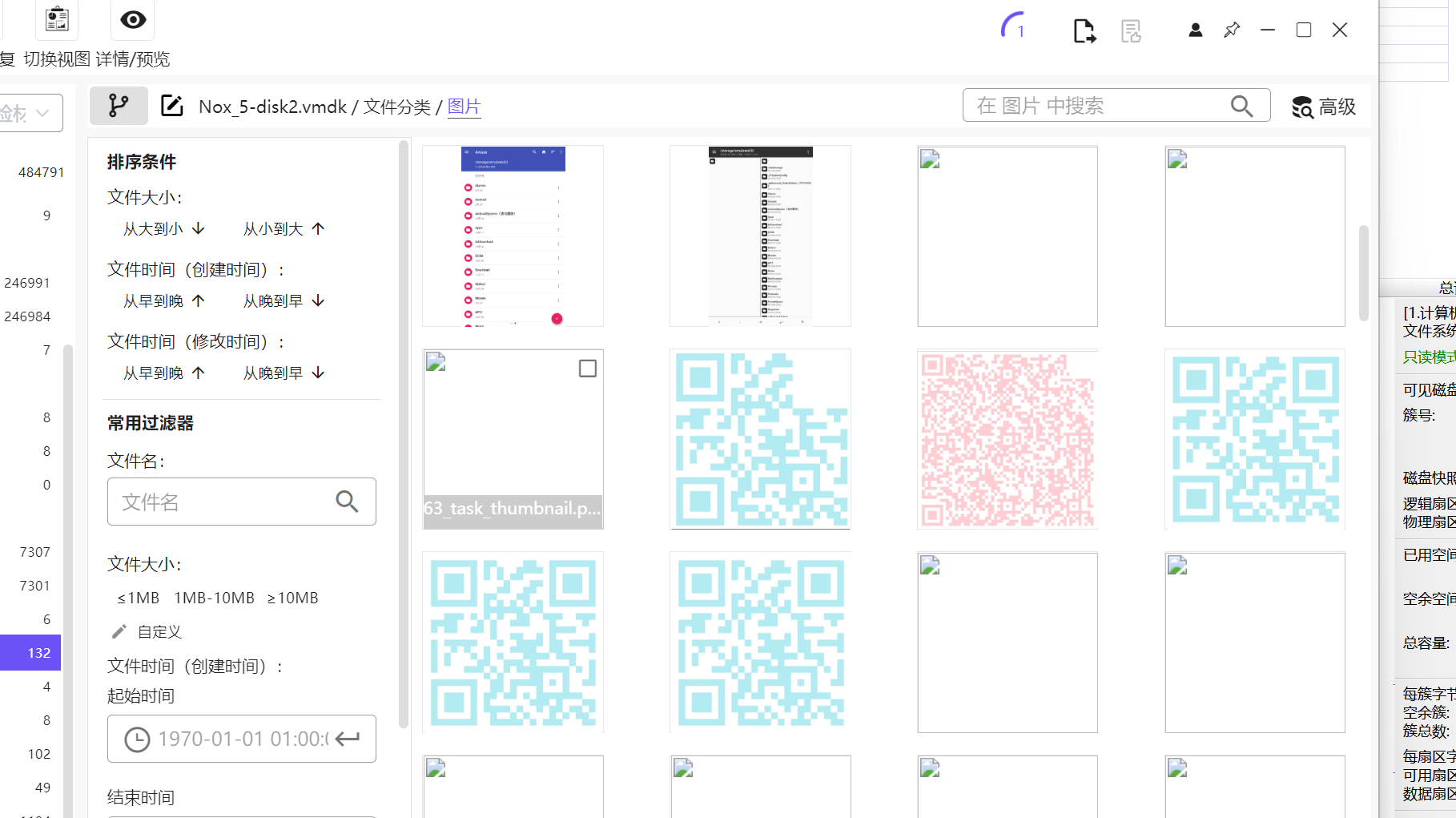This screenshot has width=1456, height=818.
Task: Select the 102 count row
Action: tap(38, 754)
